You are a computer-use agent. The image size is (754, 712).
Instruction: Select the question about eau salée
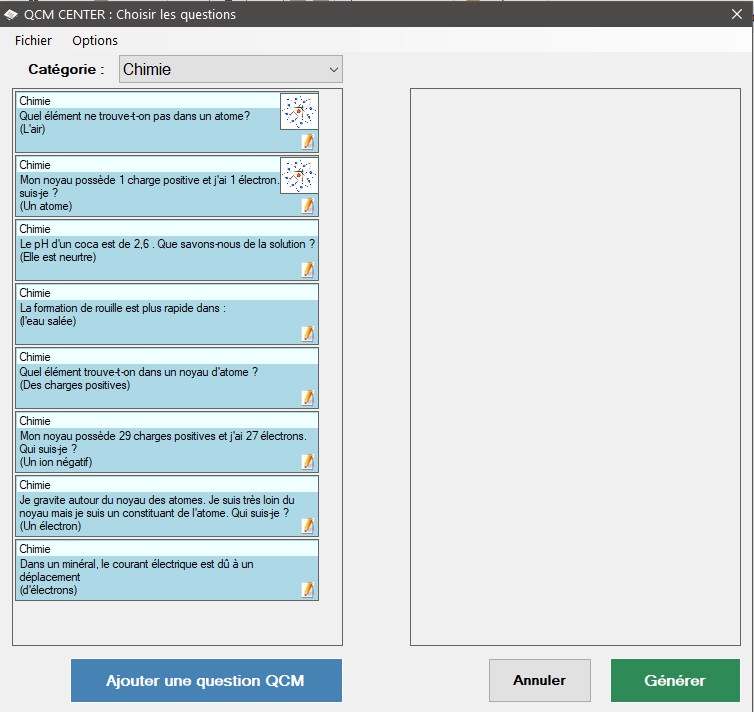[x=150, y=315]
